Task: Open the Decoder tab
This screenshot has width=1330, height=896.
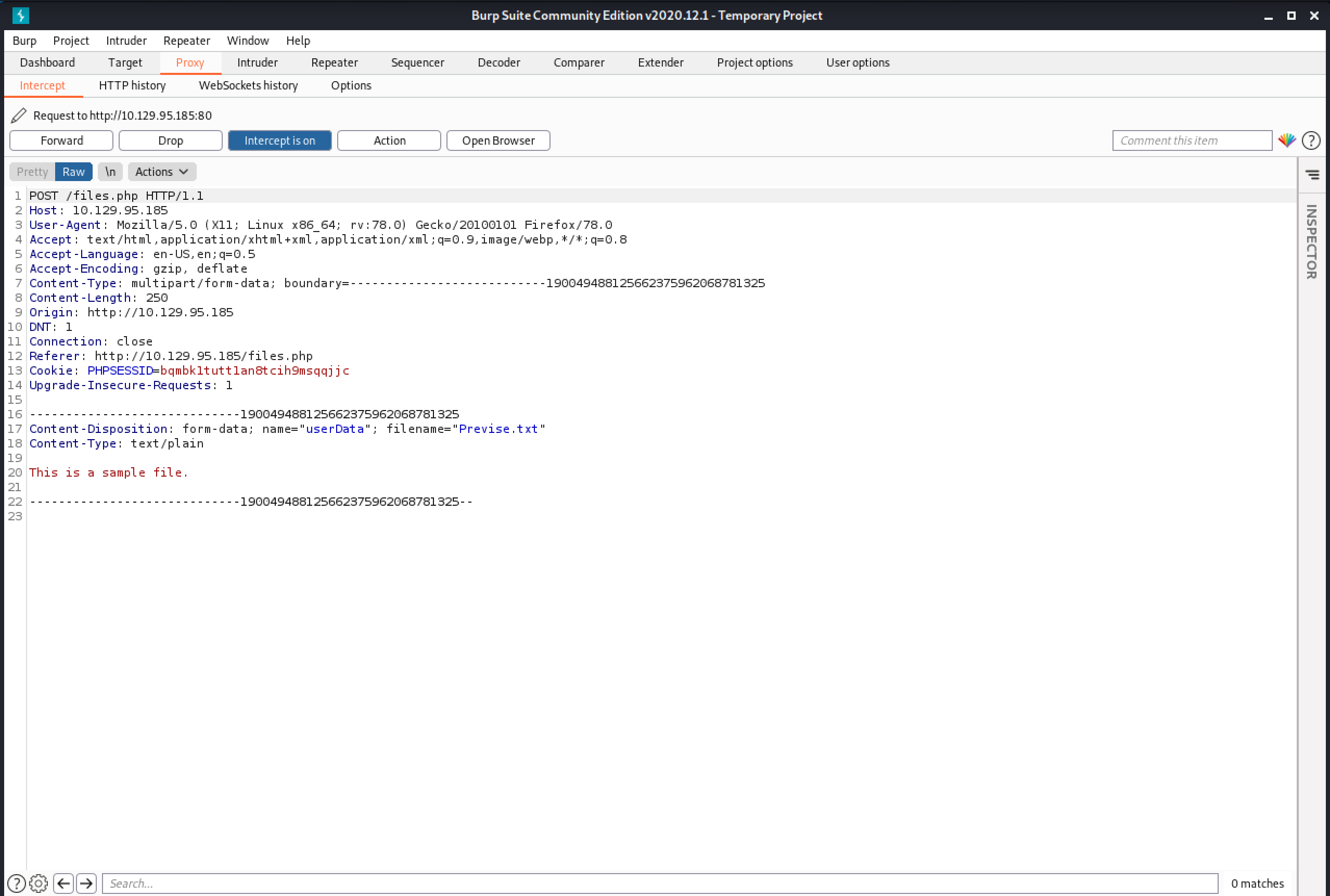Action: 498,62
